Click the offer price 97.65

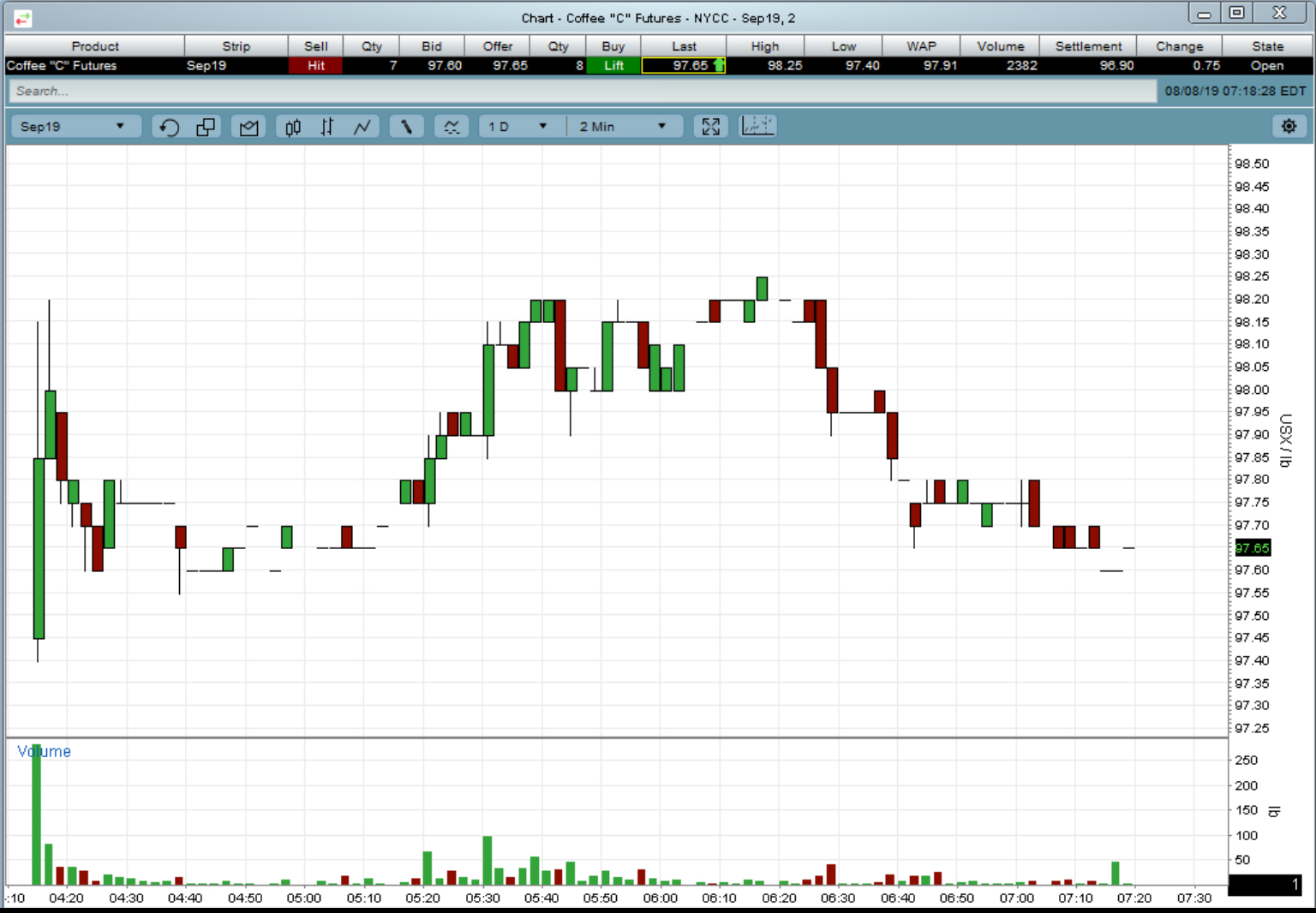tap(510, 65)
